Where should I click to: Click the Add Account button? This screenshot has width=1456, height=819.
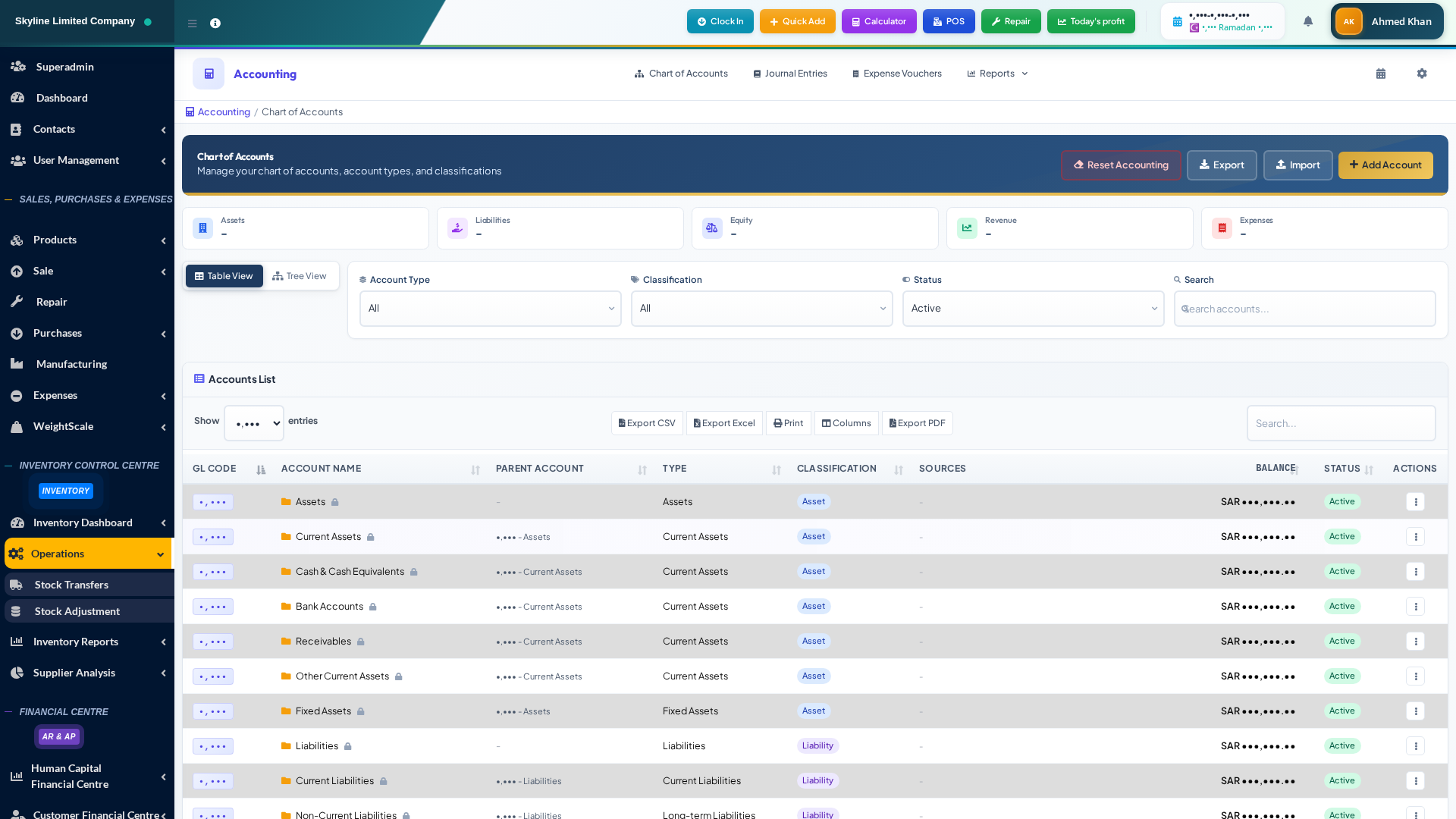coord(1385,165)
